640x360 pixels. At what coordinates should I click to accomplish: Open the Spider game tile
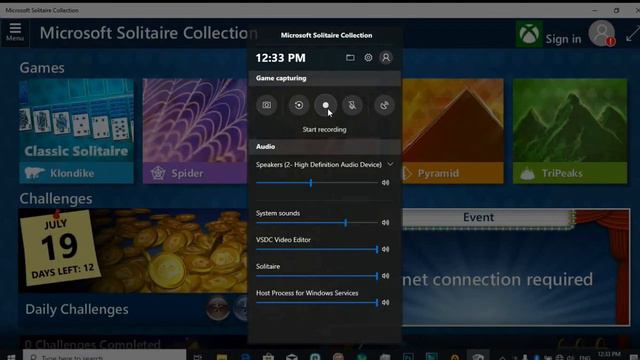195,131
